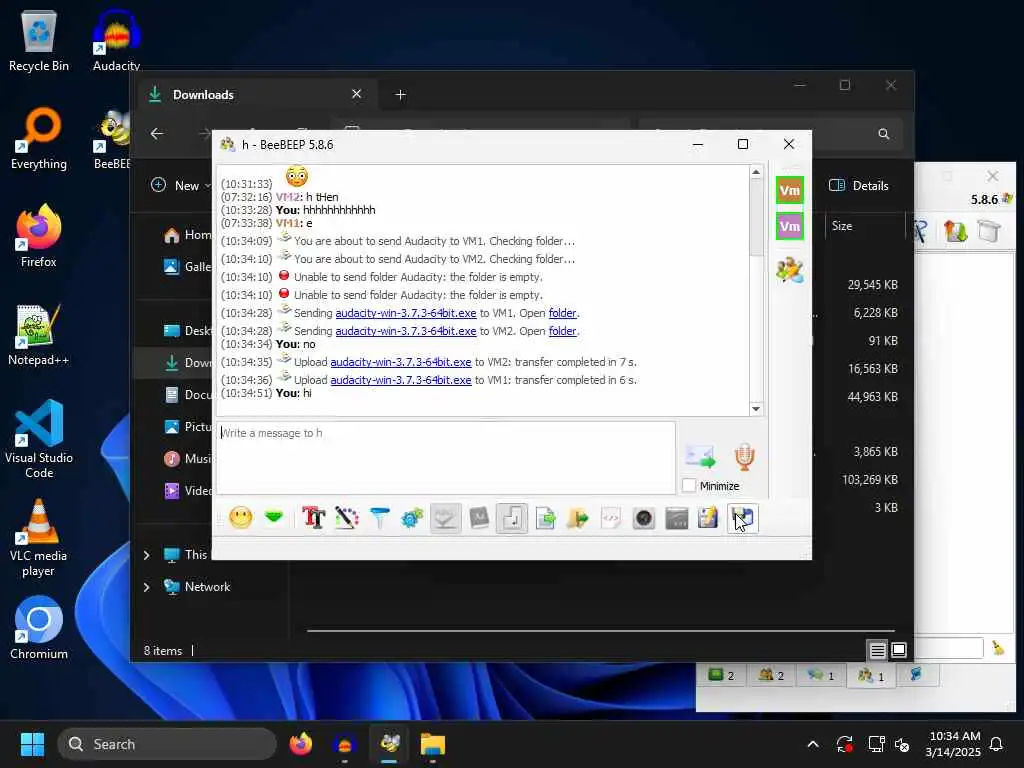
Task: Click the edit group members icon
Action: (x=790, y=270)
